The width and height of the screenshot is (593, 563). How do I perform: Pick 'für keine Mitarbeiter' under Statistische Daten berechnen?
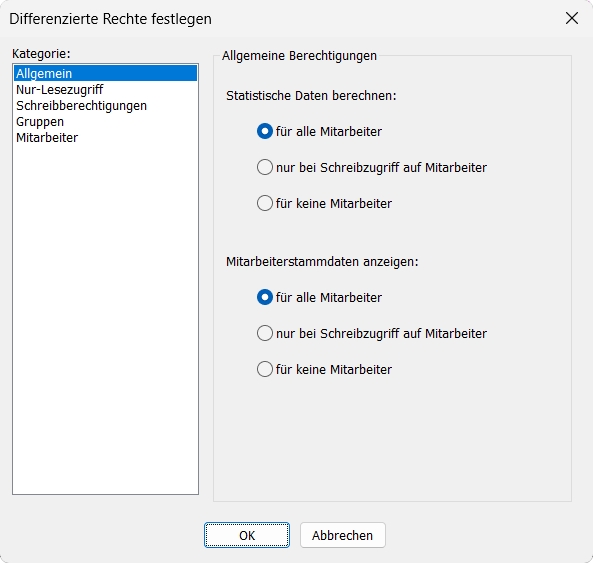pyautogui.click(x=324, y=203)
